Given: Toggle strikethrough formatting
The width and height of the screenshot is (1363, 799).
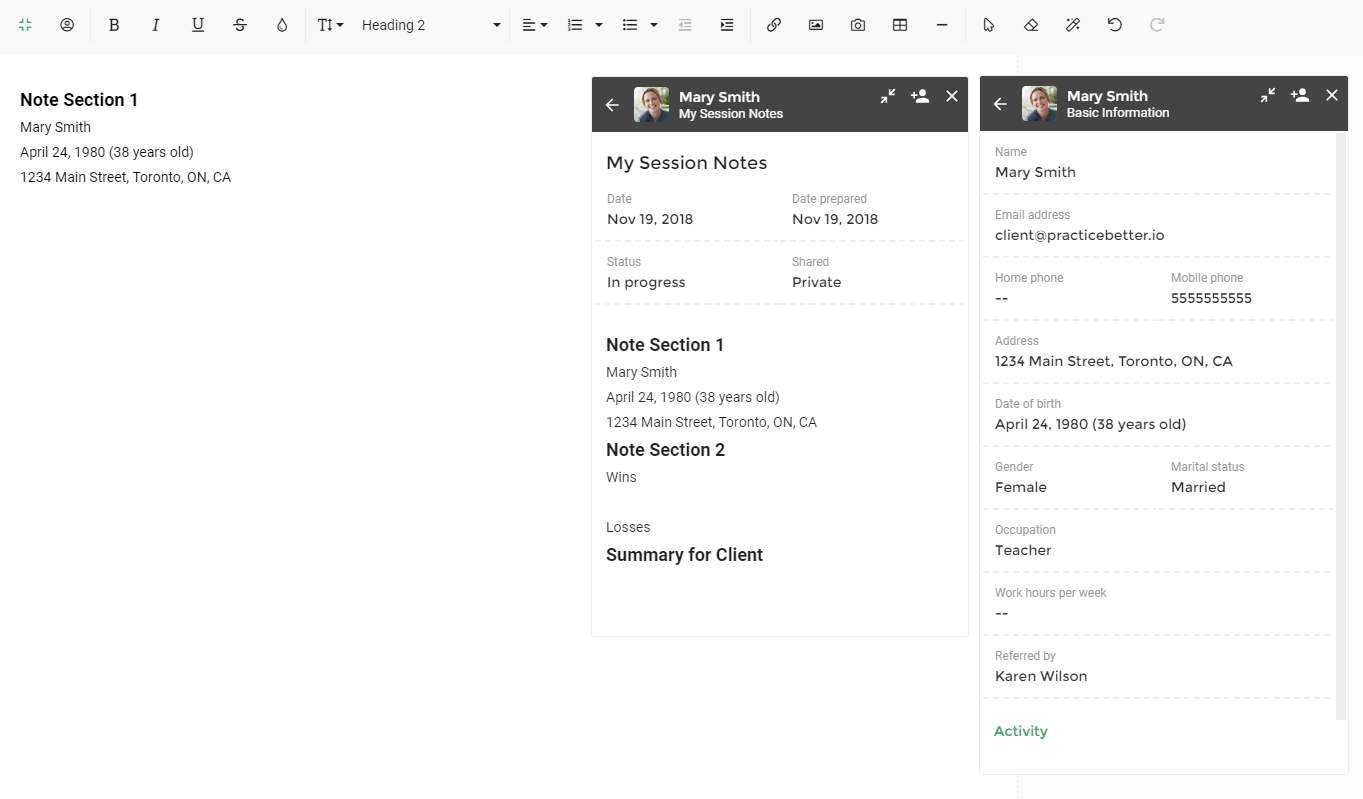Looking at the screenshot, I should (240, 25).
